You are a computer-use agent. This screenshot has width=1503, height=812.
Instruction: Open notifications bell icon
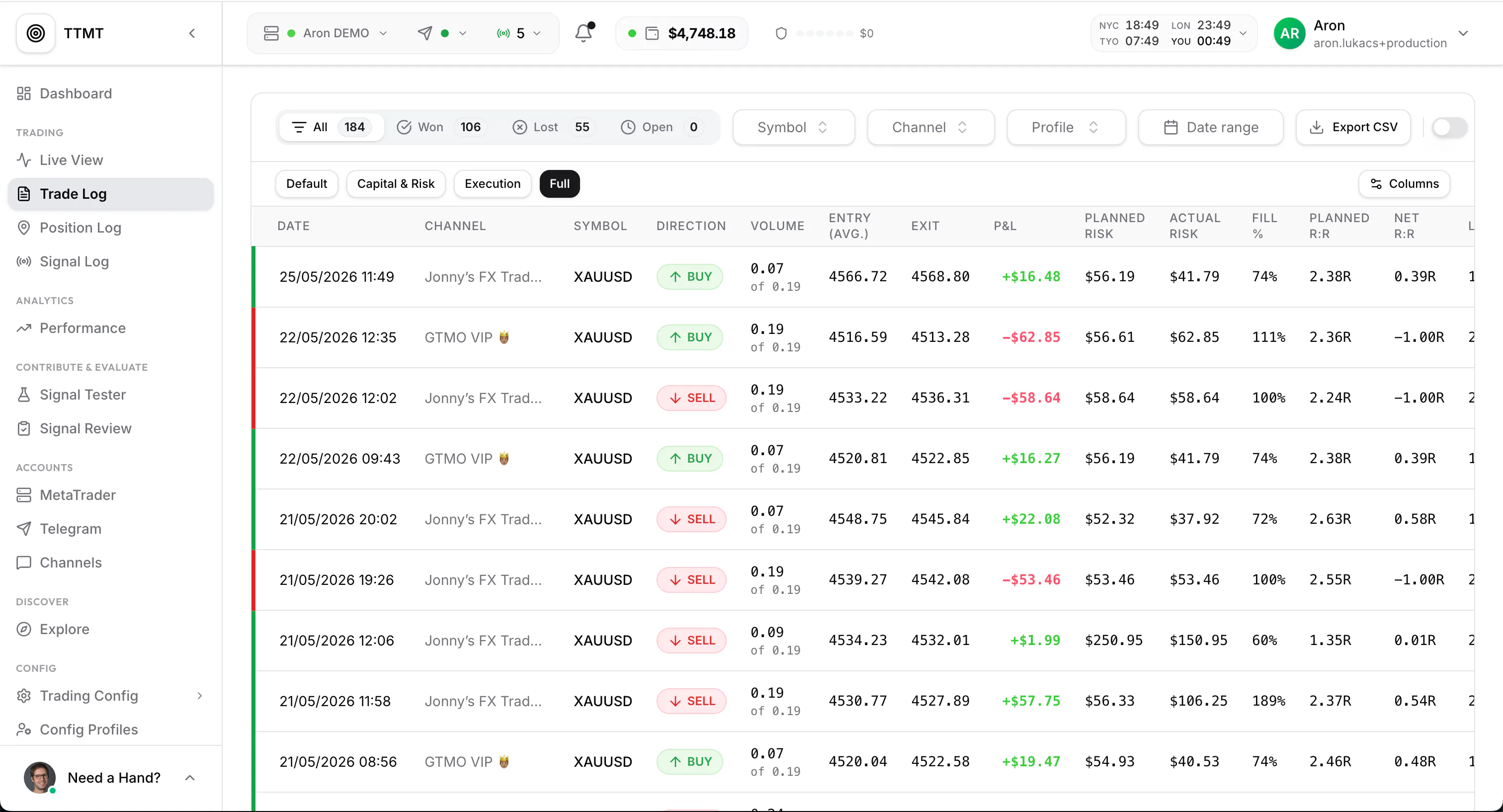pos(584,33)
